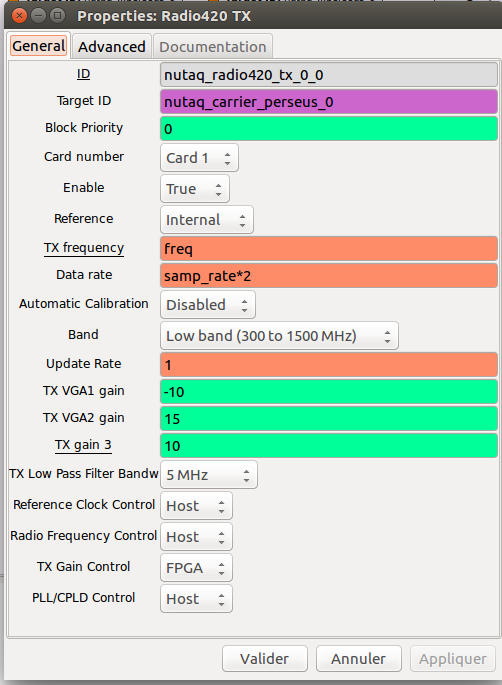Click the Radio Frequency Control label
Viewport: 502px width, 685px height.
click(x=83, y=535)
